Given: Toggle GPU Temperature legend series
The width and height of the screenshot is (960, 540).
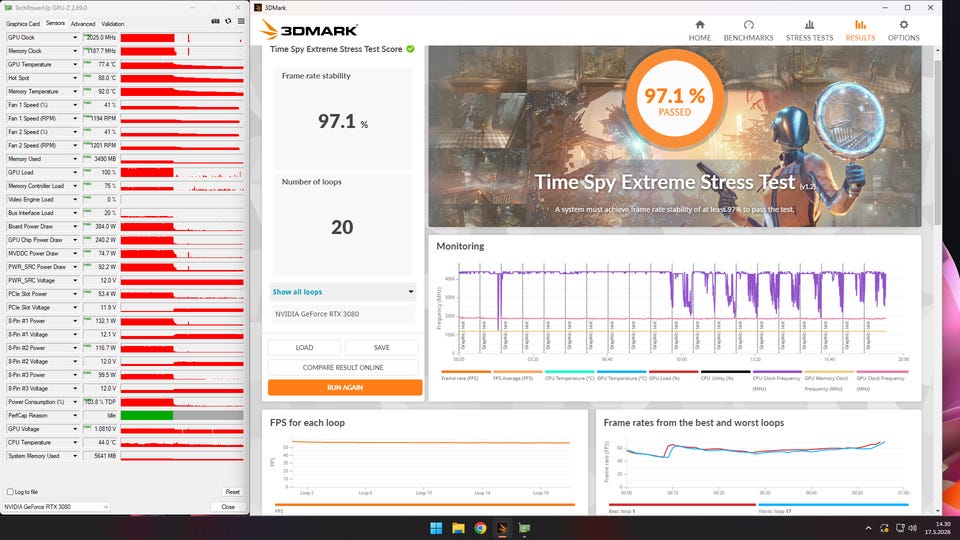Looking at the screenshot, I should tap(621, 375).
